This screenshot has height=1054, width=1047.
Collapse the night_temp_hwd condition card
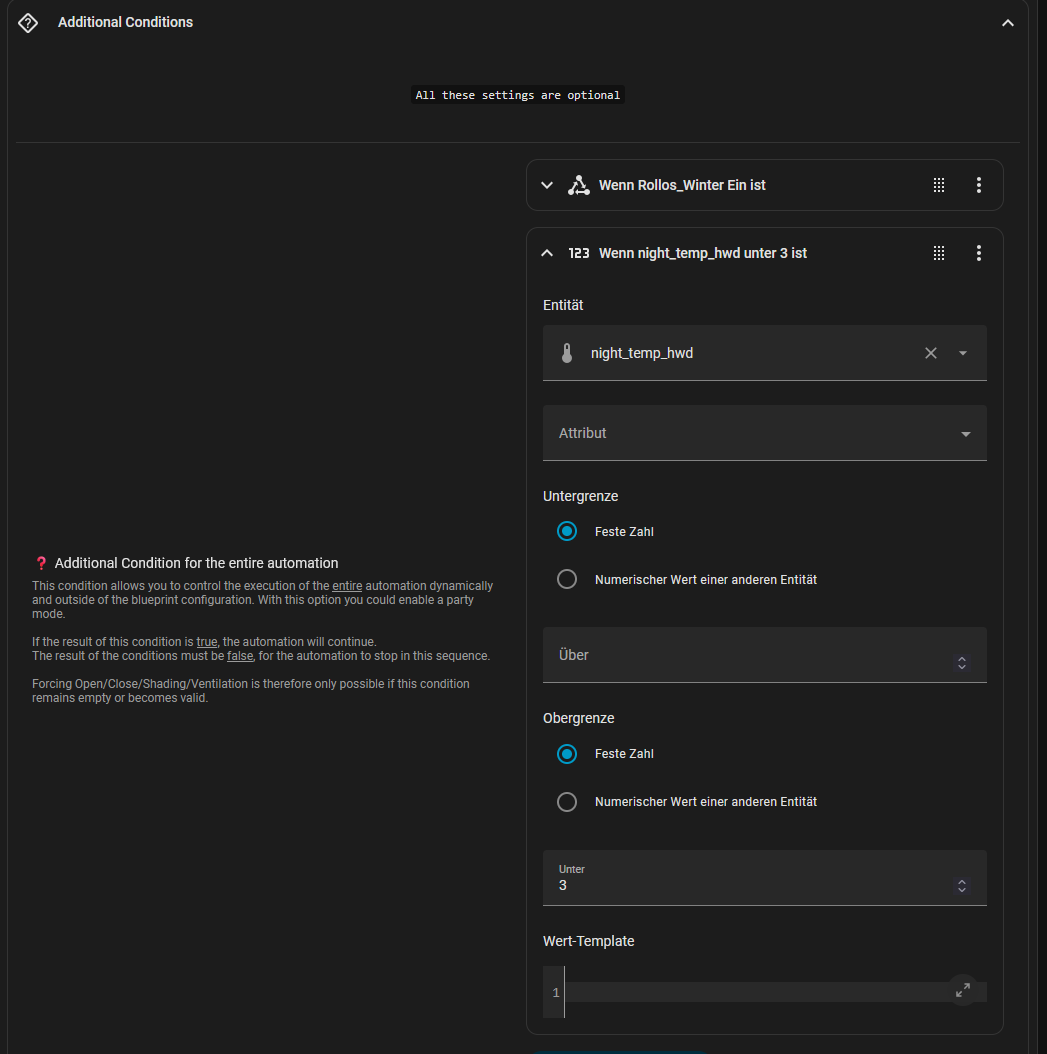click(547, 253)
